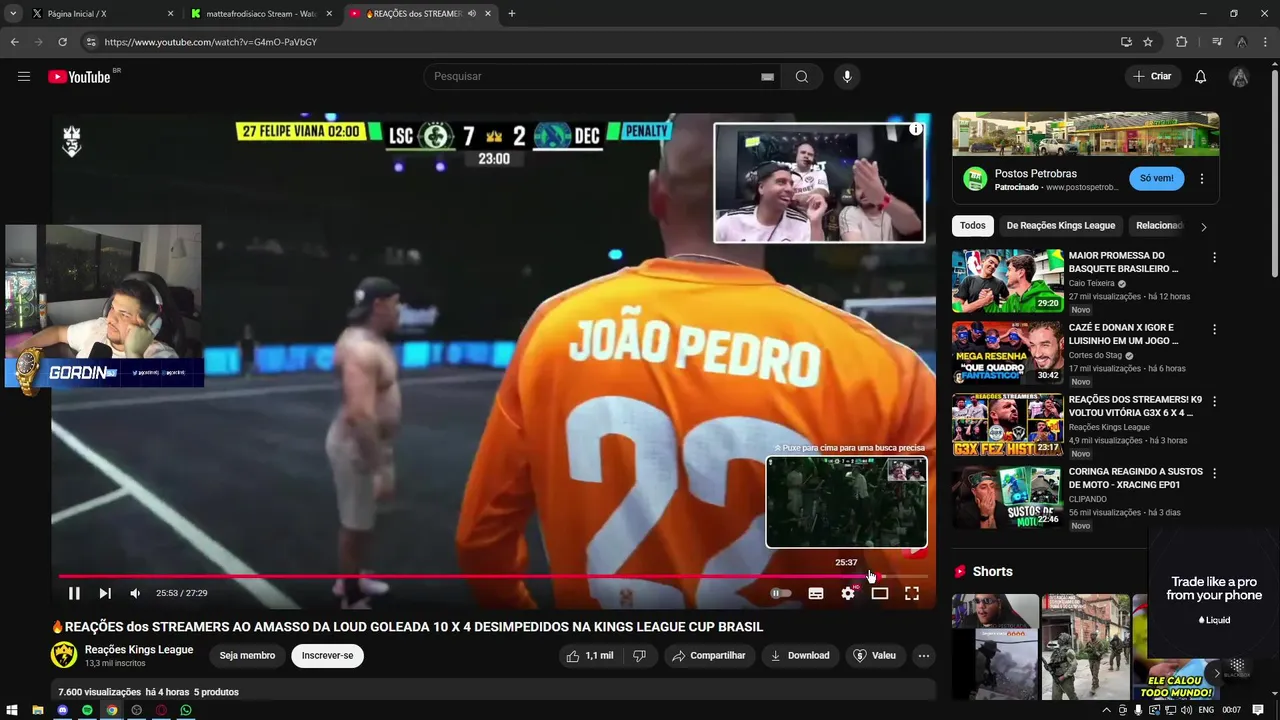Open Chrome three-dot menu
The image size is (1280, 720).
point(1266,42)
